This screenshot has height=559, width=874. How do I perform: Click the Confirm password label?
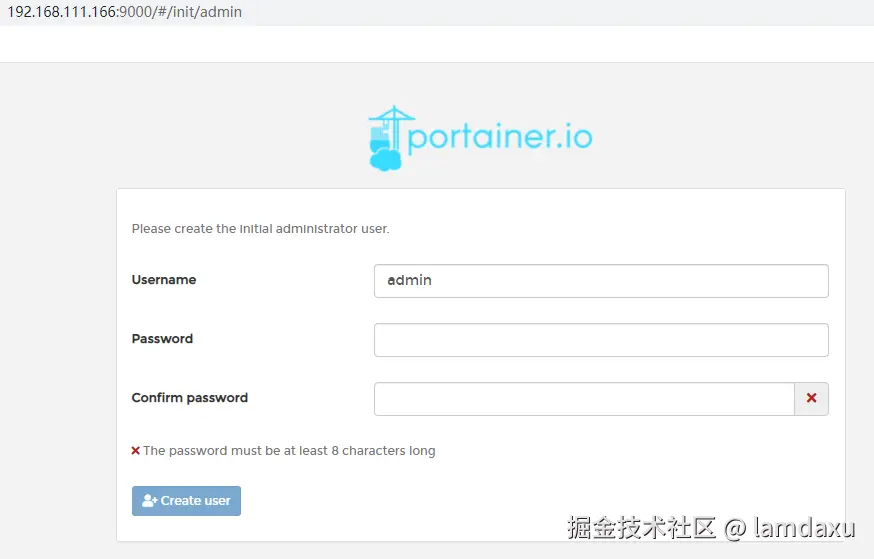click(189, 398)
